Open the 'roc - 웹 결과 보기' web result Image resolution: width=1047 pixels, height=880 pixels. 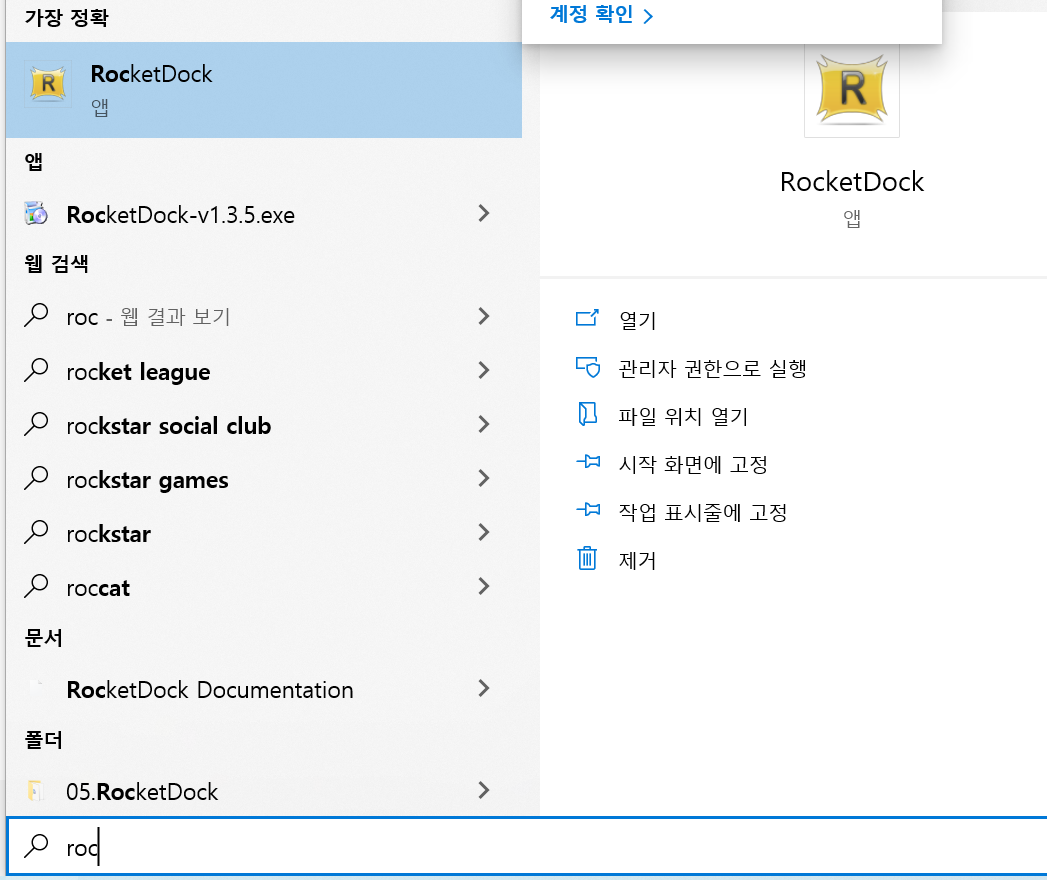264,316
